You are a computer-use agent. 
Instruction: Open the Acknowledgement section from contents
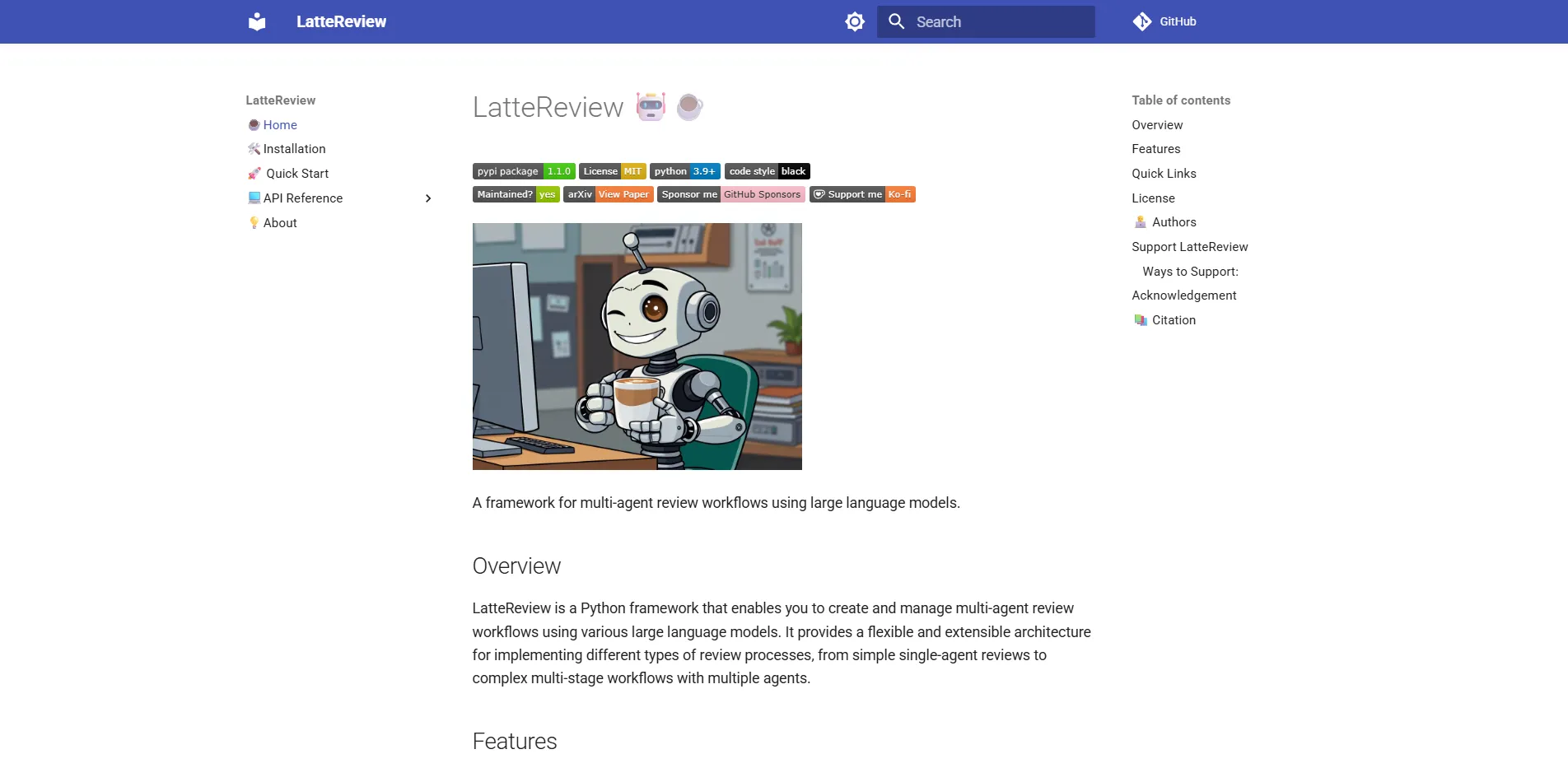pos(1183,295)
